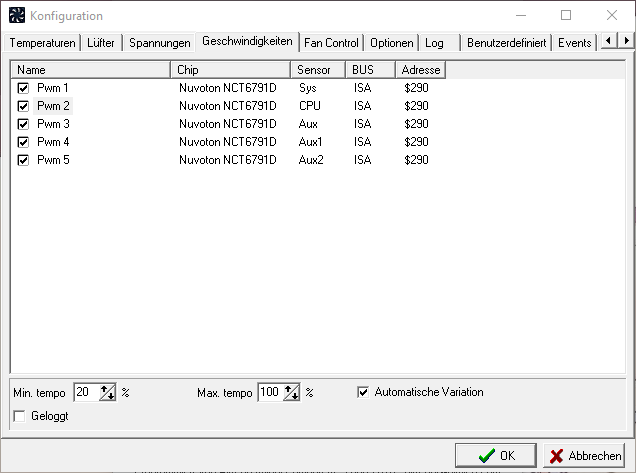The height and width of the screenshot is (473, 636).
Task: Click the Adresse column header
Action: coord(421,70)
